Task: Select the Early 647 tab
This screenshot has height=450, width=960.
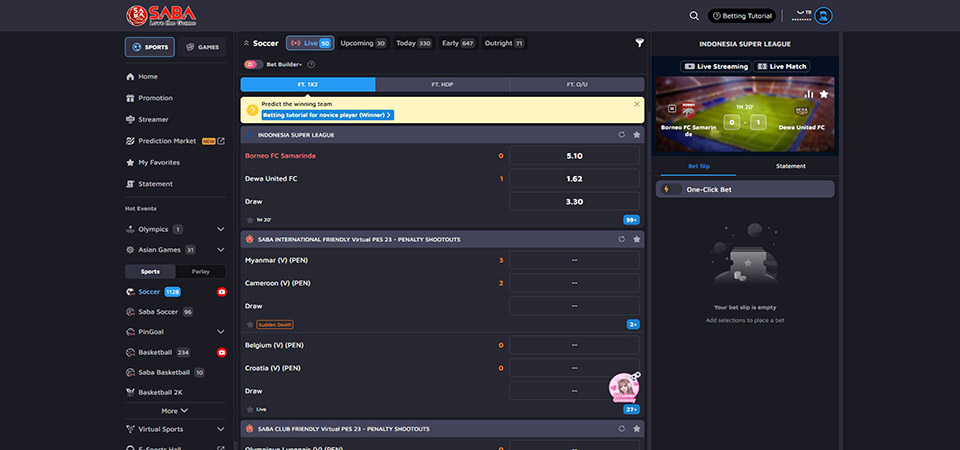Action: (x=459, y=43)
